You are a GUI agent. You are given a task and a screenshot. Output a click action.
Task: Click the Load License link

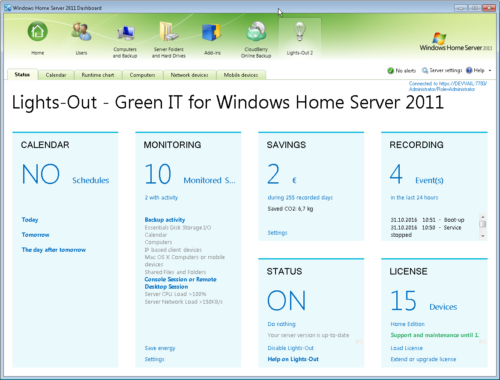[406, 348]
